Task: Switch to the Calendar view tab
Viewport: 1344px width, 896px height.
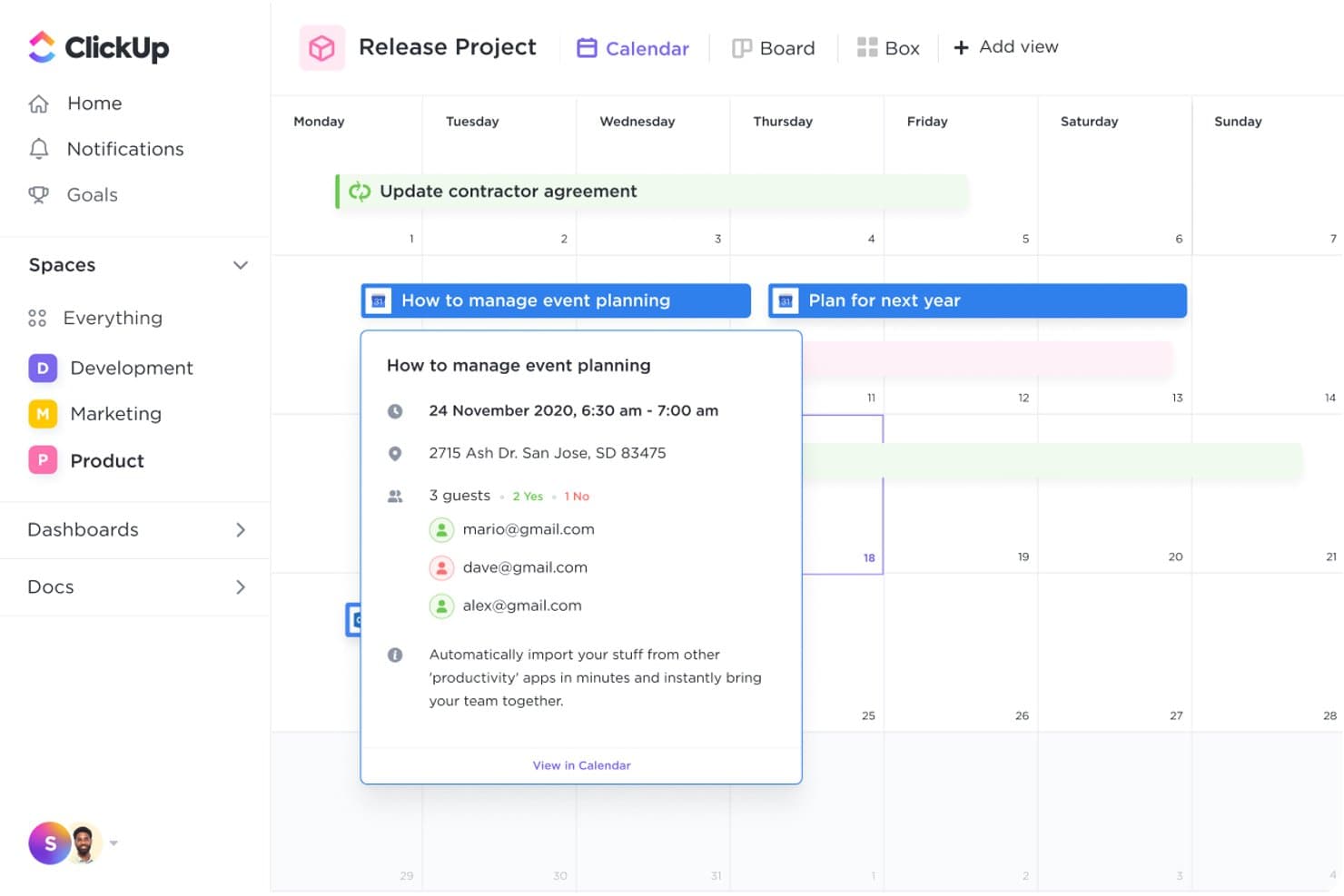Action: tap(633, 48)
